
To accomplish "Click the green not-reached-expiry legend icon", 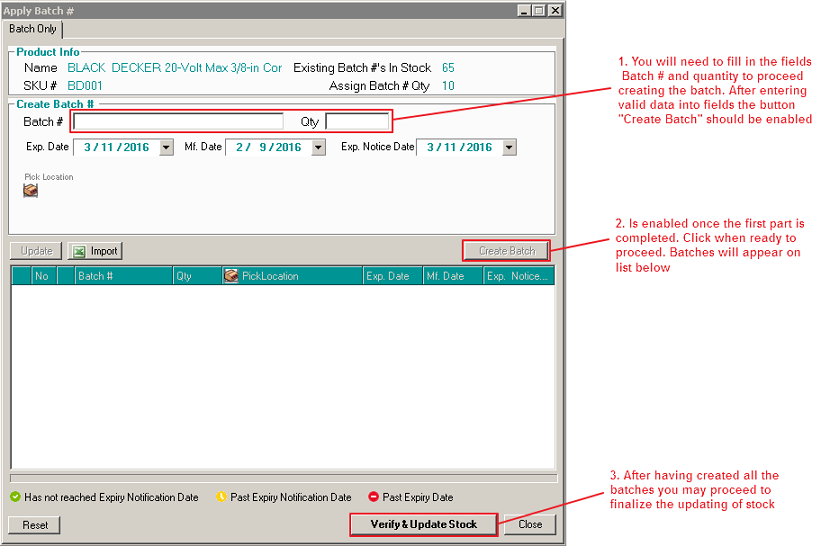I will coord(15,497).
